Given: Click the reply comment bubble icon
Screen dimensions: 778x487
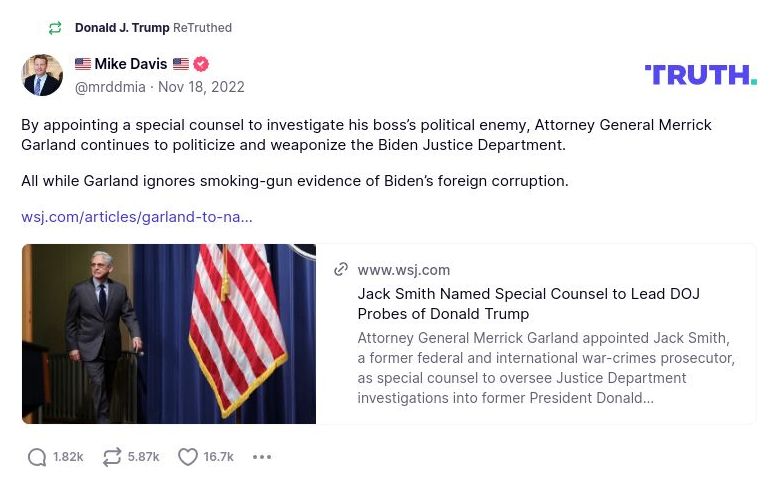Looking at the screenshot, I should [x=37, y=457].
